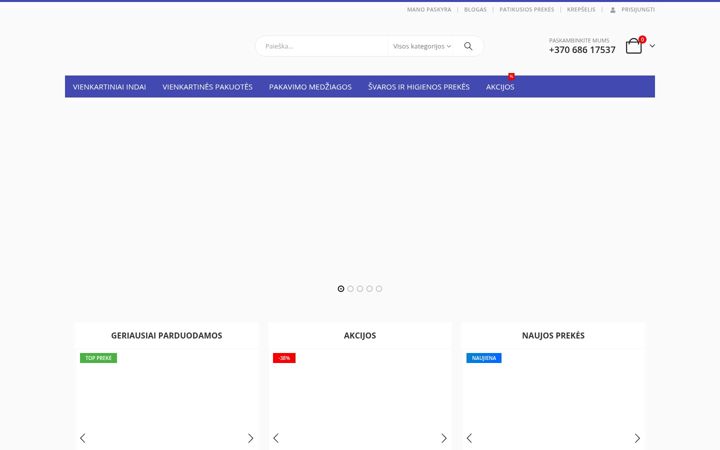Click the Paskambinkite mums label
720x450 pixels.
579,40
